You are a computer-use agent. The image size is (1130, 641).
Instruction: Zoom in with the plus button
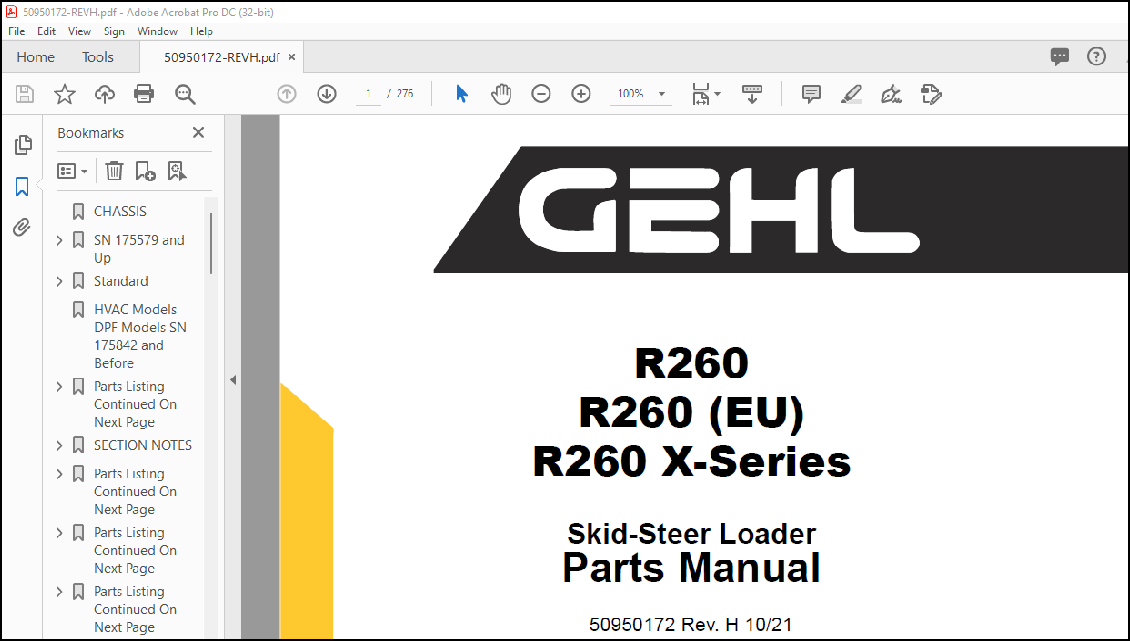point(581,94)
